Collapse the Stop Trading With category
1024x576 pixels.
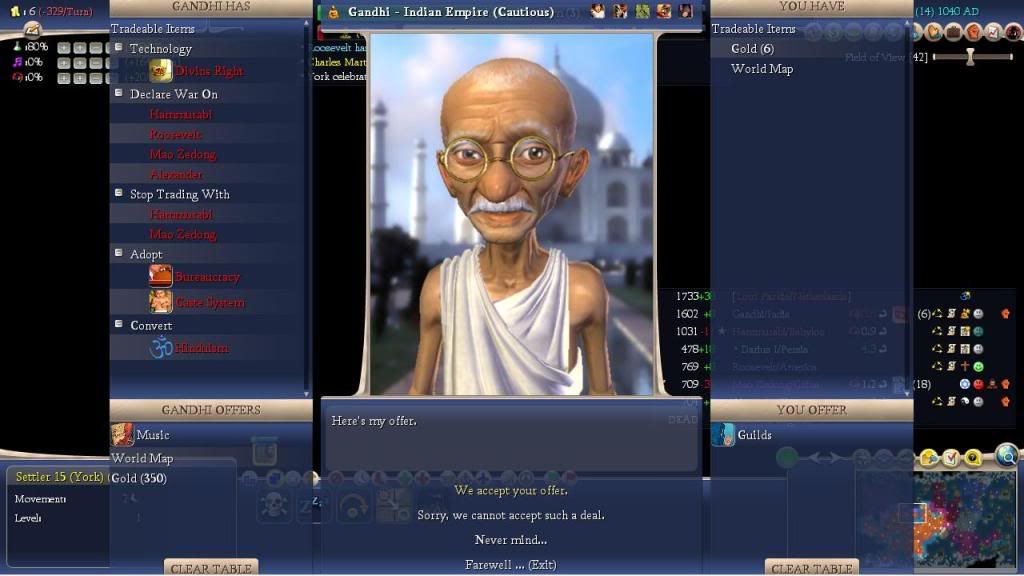[x=119, y=193]
